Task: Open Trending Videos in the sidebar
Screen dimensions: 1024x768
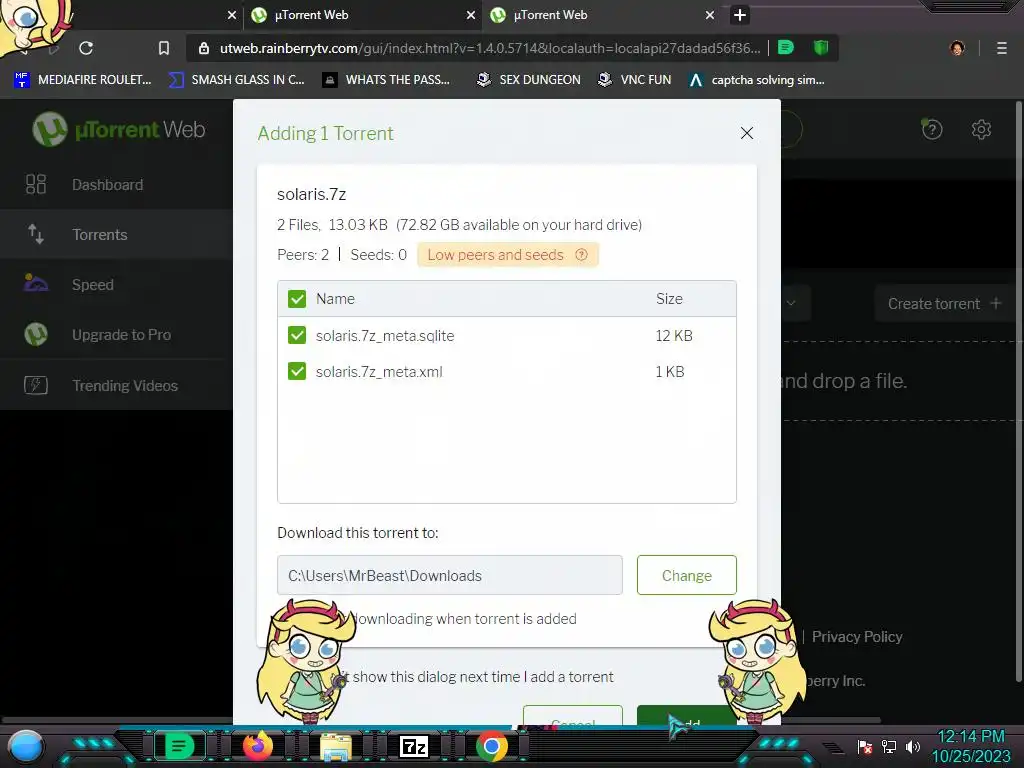Action: 116,385
